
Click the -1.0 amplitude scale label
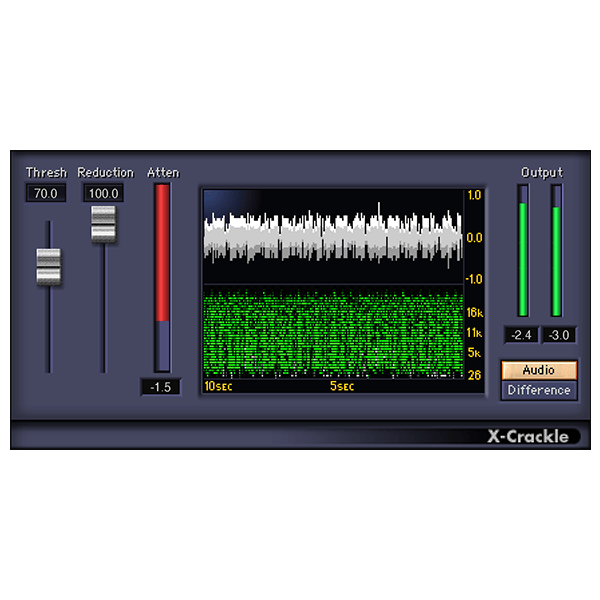[474, 279]
